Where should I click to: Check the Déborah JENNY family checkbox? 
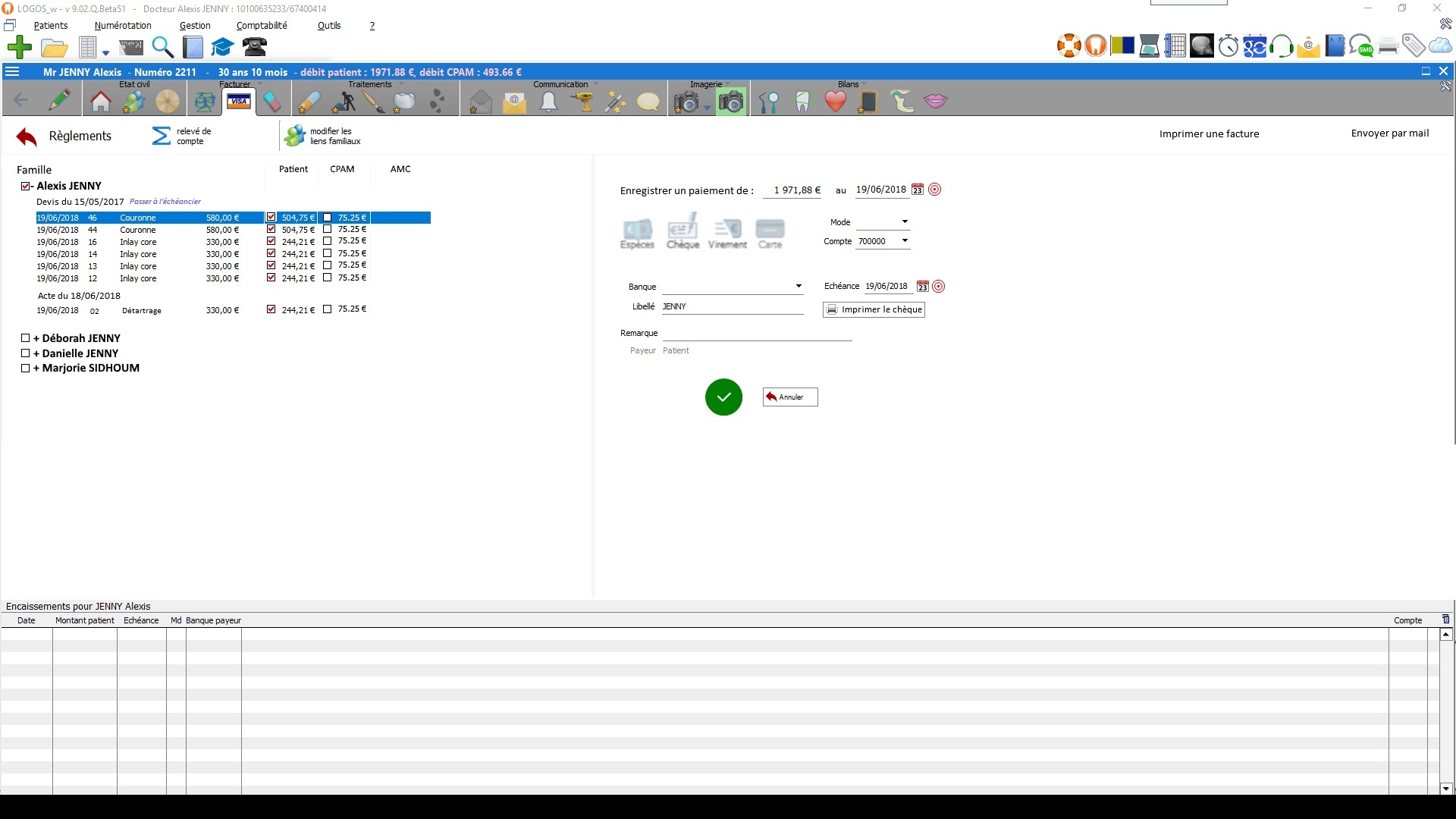[x=26, y=338]
